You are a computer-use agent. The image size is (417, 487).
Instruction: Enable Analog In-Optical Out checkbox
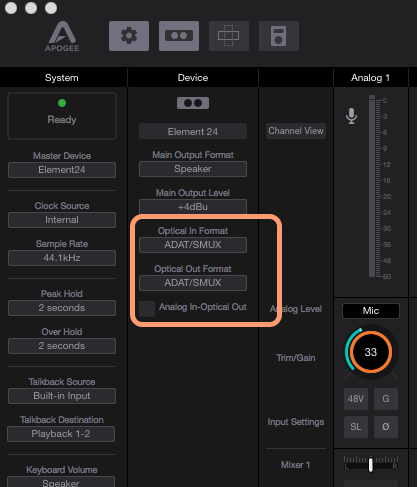pos(147,308)
